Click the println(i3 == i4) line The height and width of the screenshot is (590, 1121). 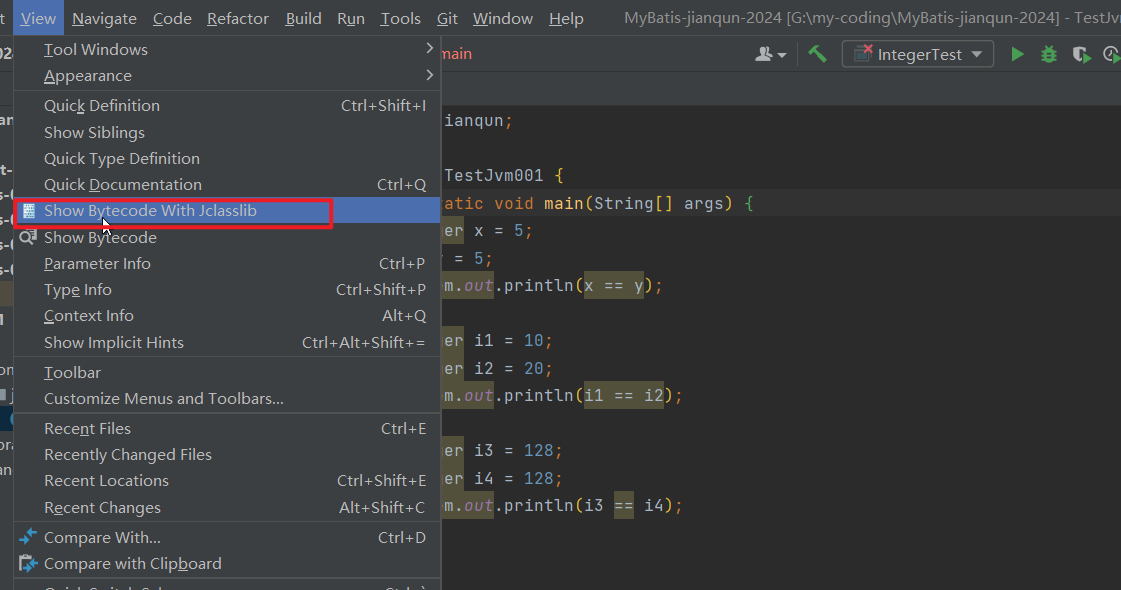click(x=563, y=506)
